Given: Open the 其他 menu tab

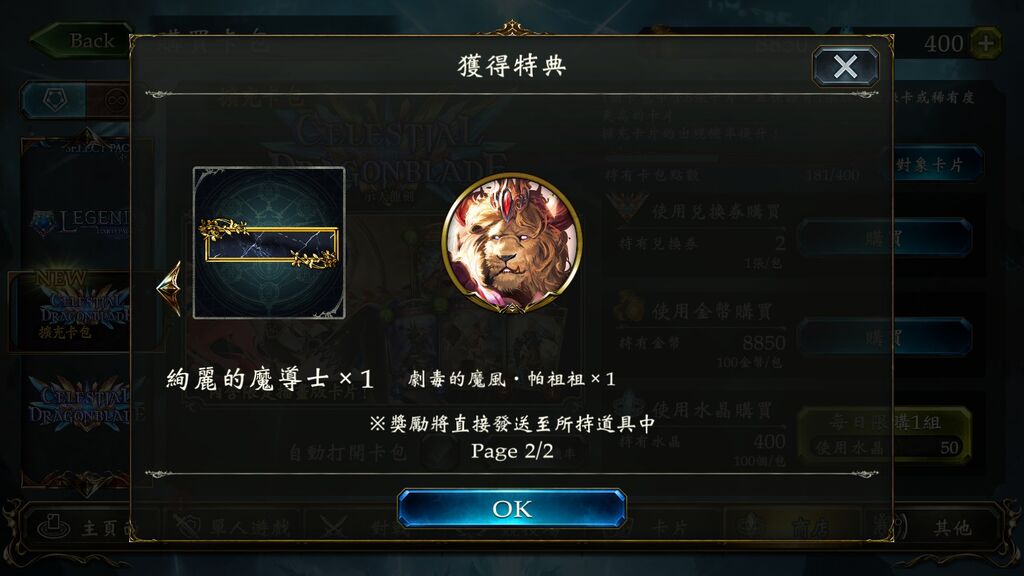Looking at the screenshot, I should [x=953, y=527].
